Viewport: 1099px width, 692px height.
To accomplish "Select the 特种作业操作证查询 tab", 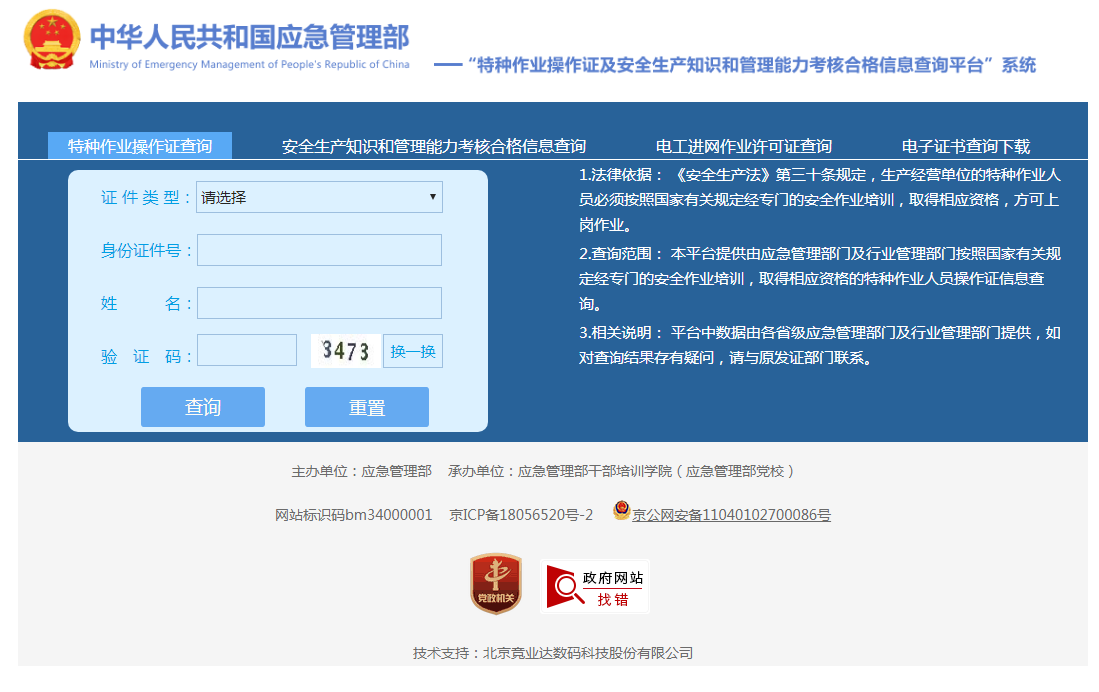I will pyautogui.click(x=140, y=146).
